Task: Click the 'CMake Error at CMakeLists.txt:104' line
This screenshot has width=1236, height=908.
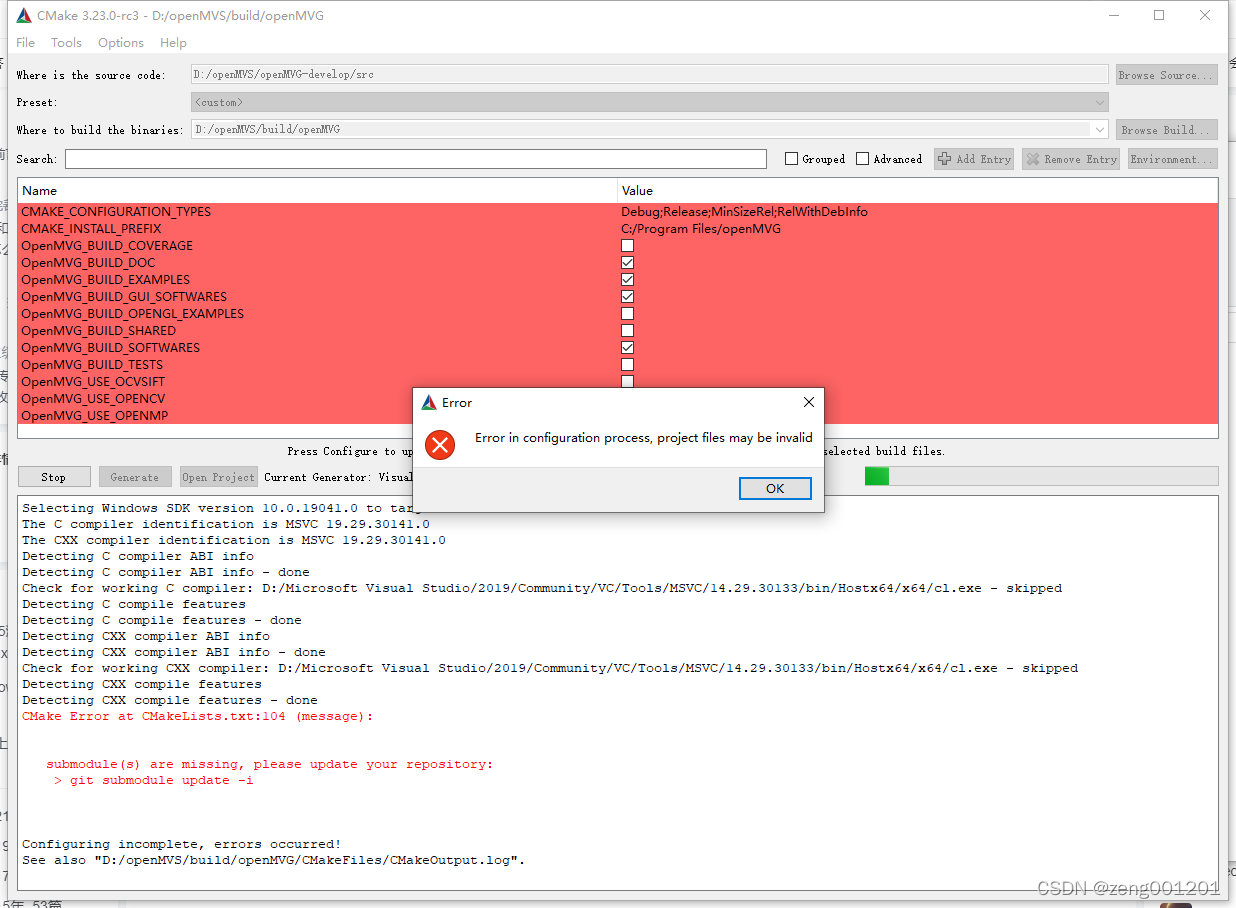Action: 197,716
